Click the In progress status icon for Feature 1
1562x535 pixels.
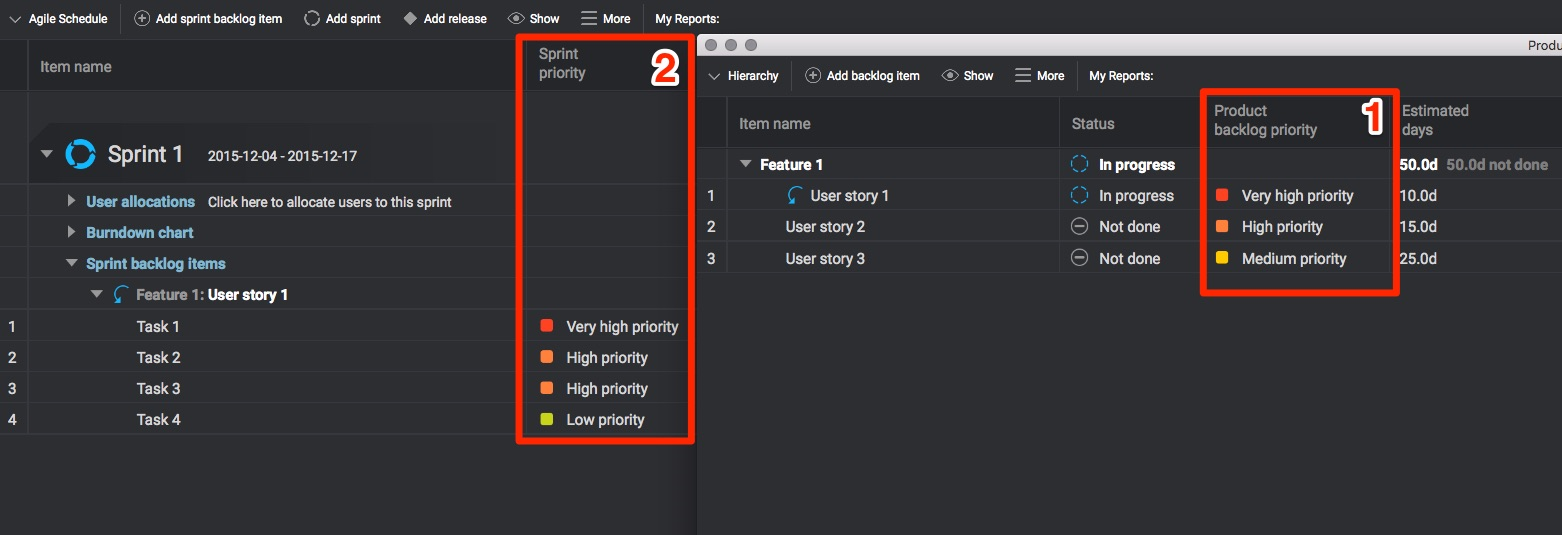coord(1079,165)
